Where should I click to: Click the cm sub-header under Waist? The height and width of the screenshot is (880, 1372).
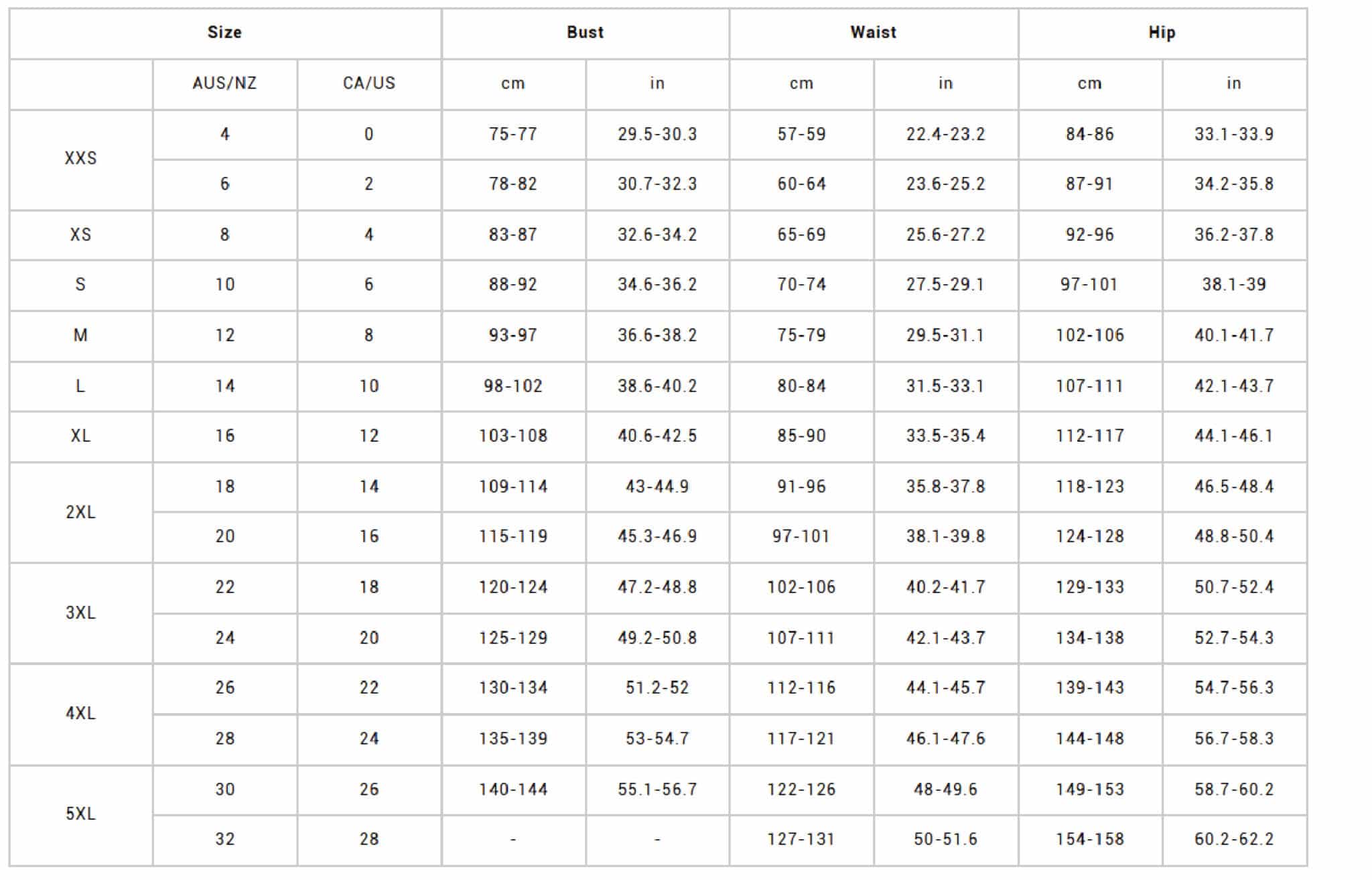(801, 83)
